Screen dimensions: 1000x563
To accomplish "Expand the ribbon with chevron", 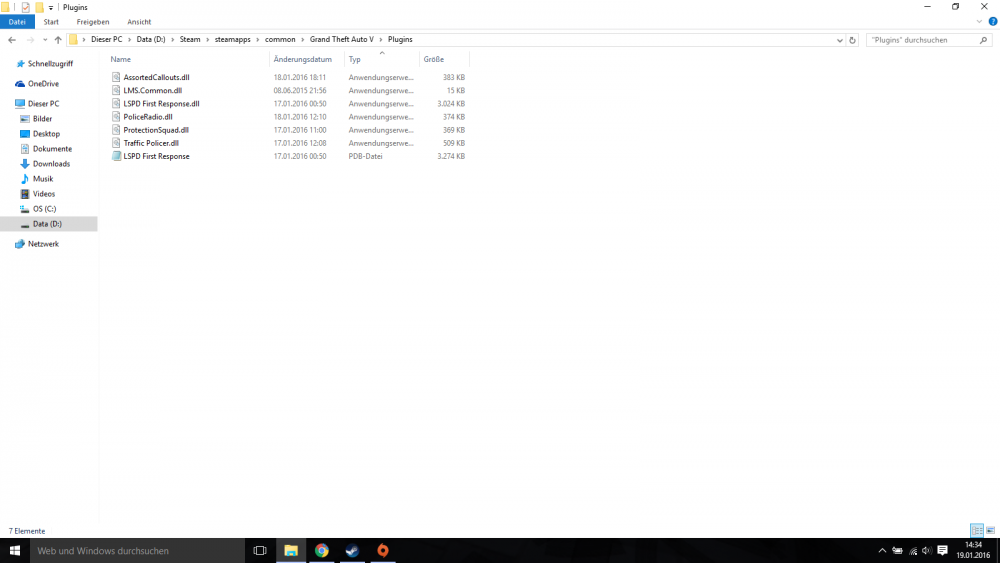I will 979,22.
